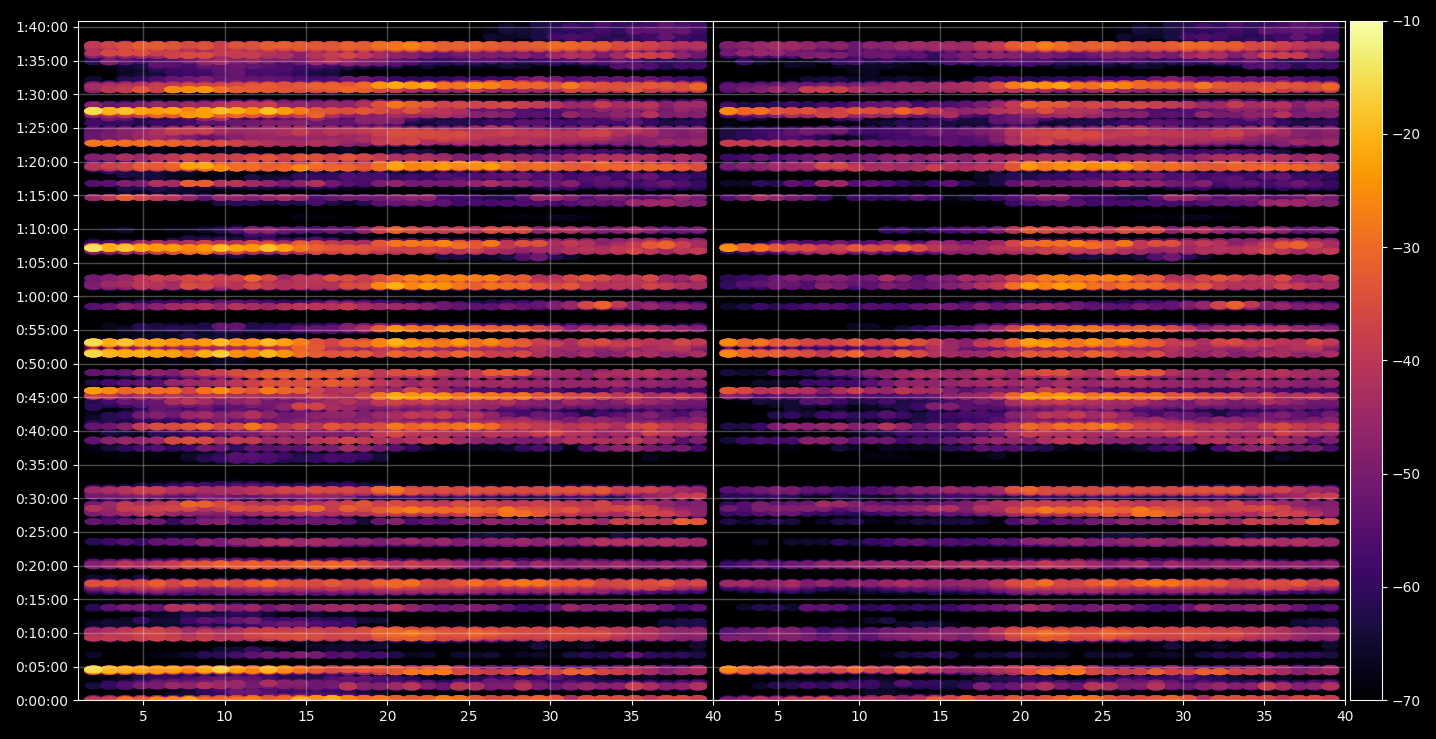Click the 1:25:00 y-axis time label
Image resolution: width=1436 pixels, height=739 pixels.
[42, 128]
